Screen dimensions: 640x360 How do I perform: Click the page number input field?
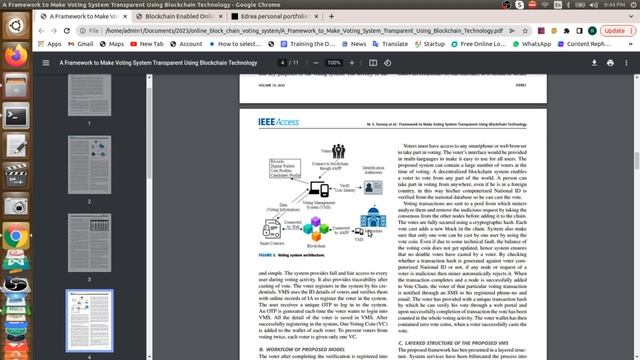point(282,63)
